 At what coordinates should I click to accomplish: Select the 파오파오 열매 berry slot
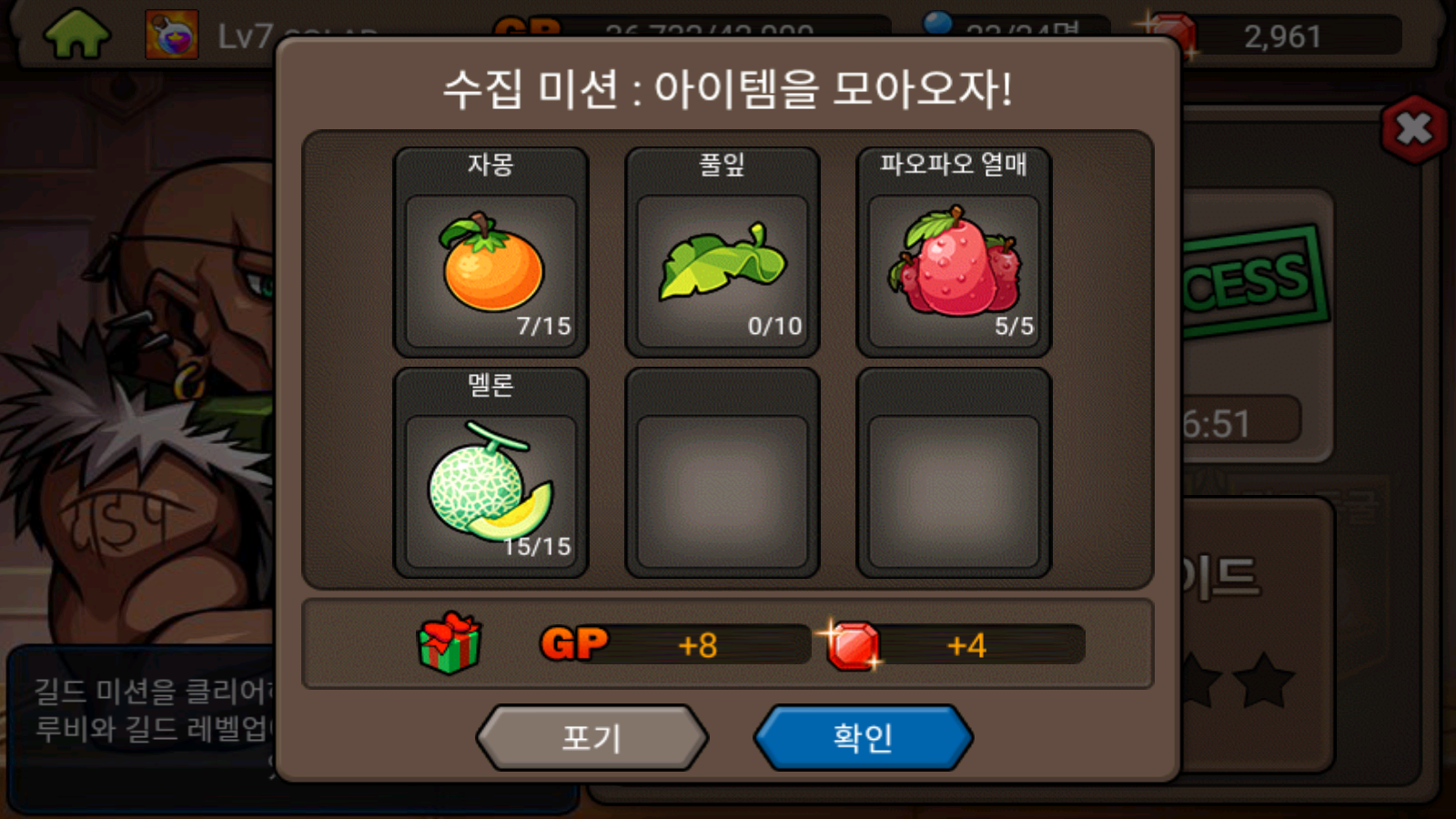click(954, 252)
